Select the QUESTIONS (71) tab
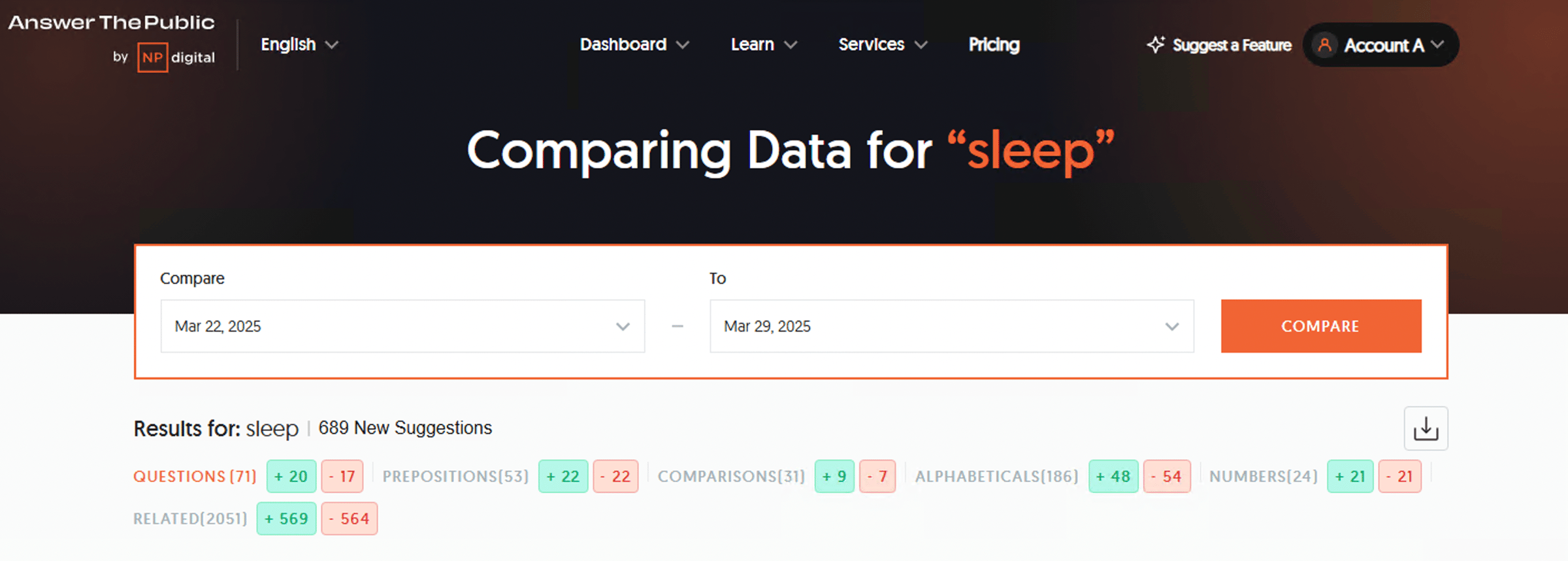This screenshot has height=561, width=1568. click(x=195, y=477)
